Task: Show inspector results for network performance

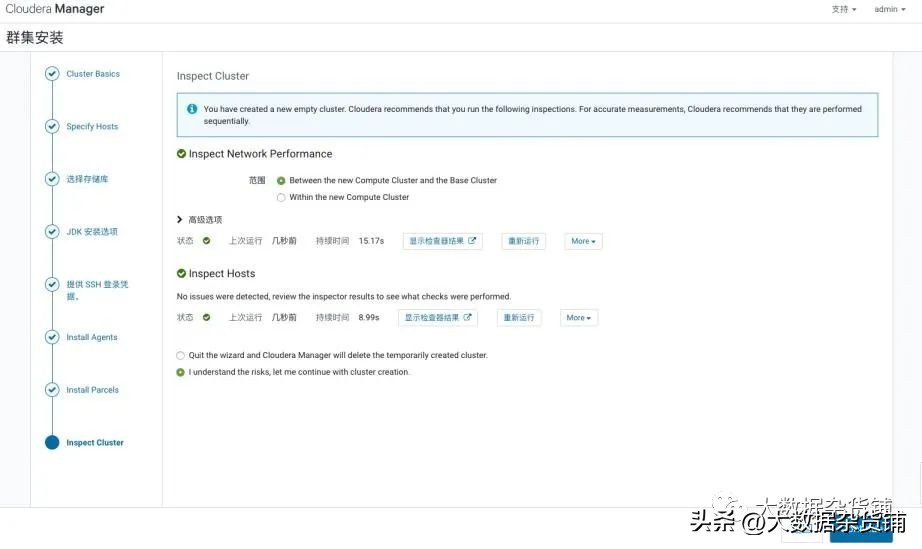Action: click(x=443, y=241)
